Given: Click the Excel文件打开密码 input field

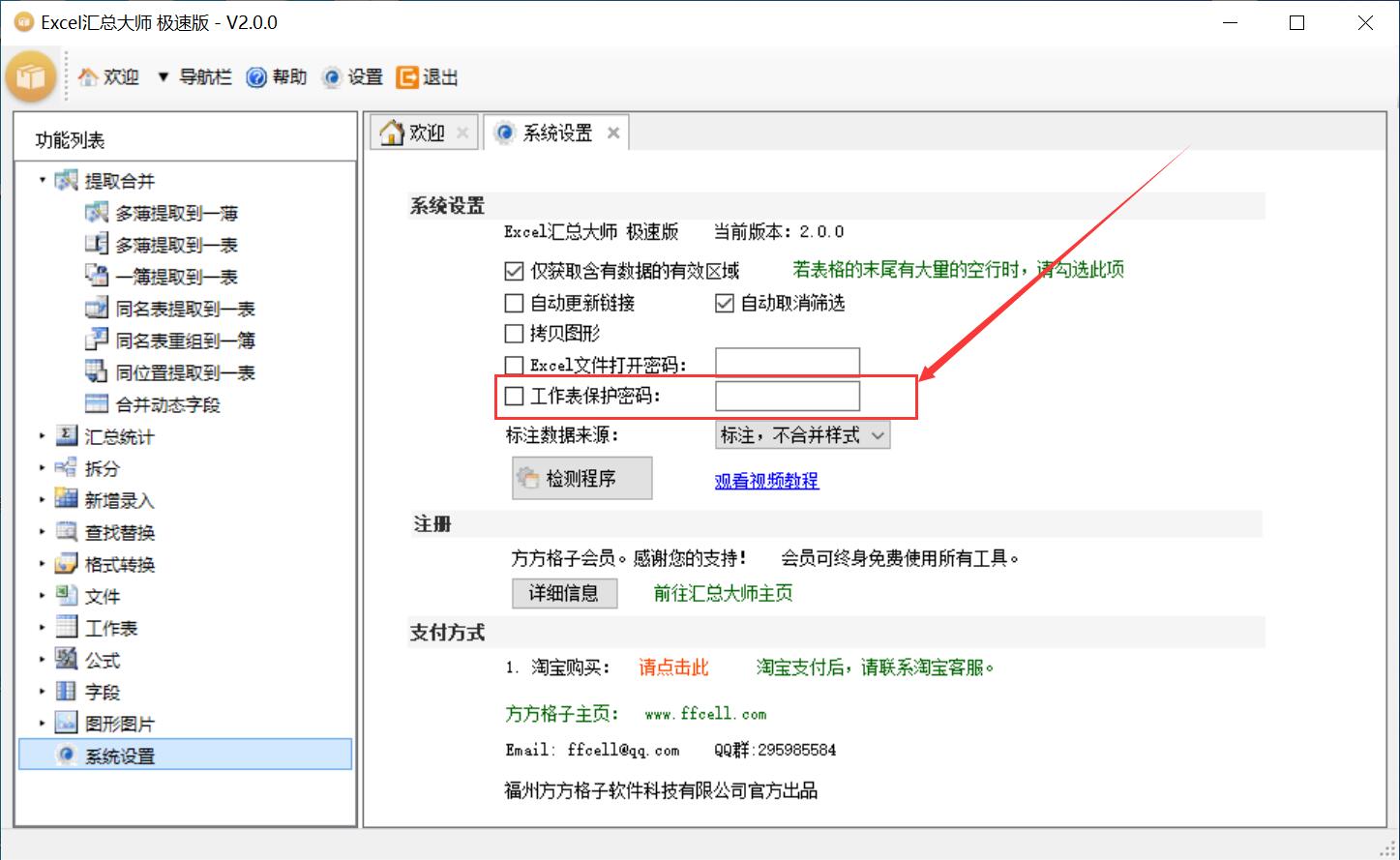Looking at the screenshot, I should pos(788,364).
